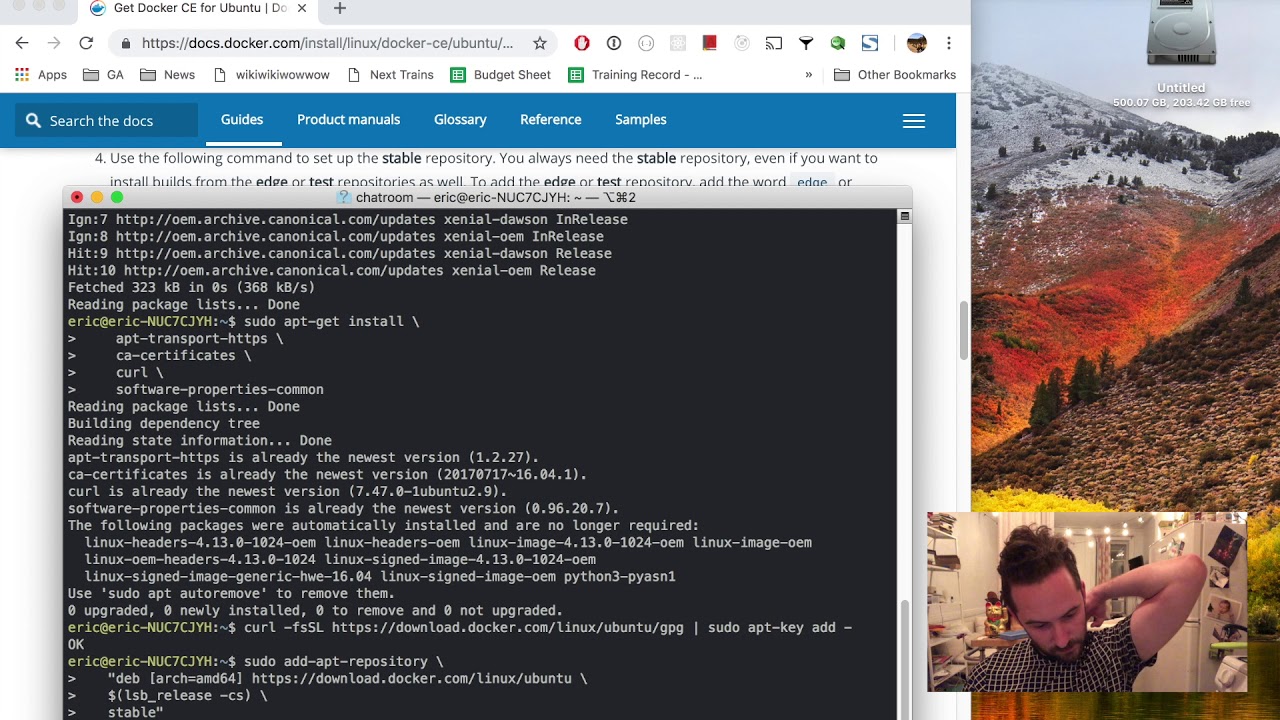Open the funnel filter extension
The image size is (1280, 720).
(806, 43)
